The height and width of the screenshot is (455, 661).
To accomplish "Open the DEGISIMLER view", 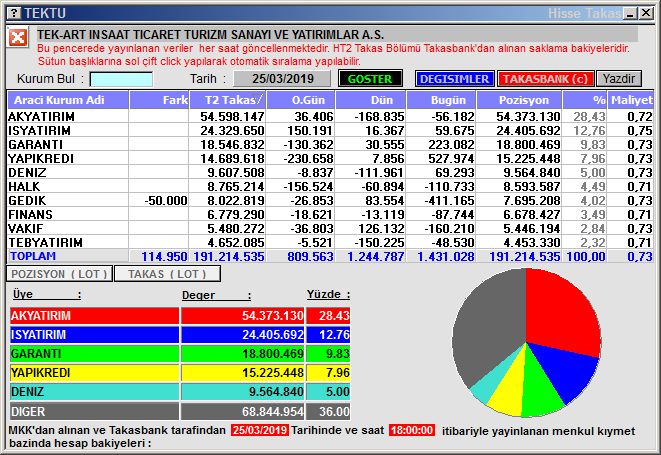I will [x=453, y=78].
